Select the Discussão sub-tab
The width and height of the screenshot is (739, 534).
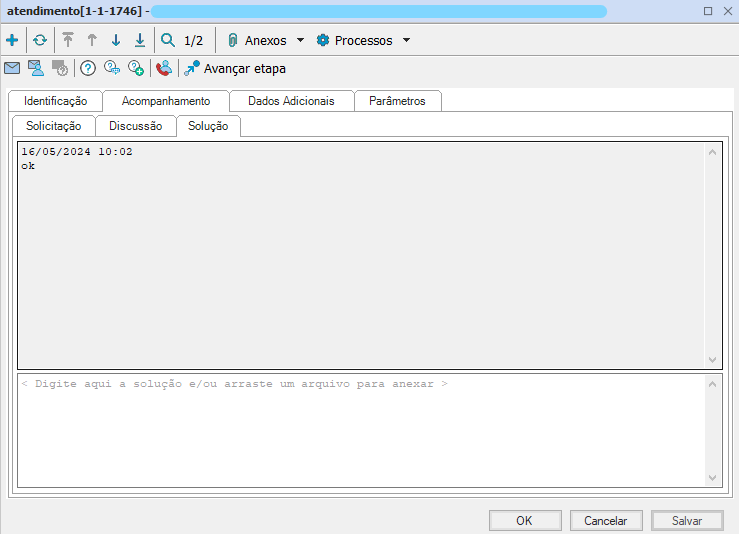(135, 126)
